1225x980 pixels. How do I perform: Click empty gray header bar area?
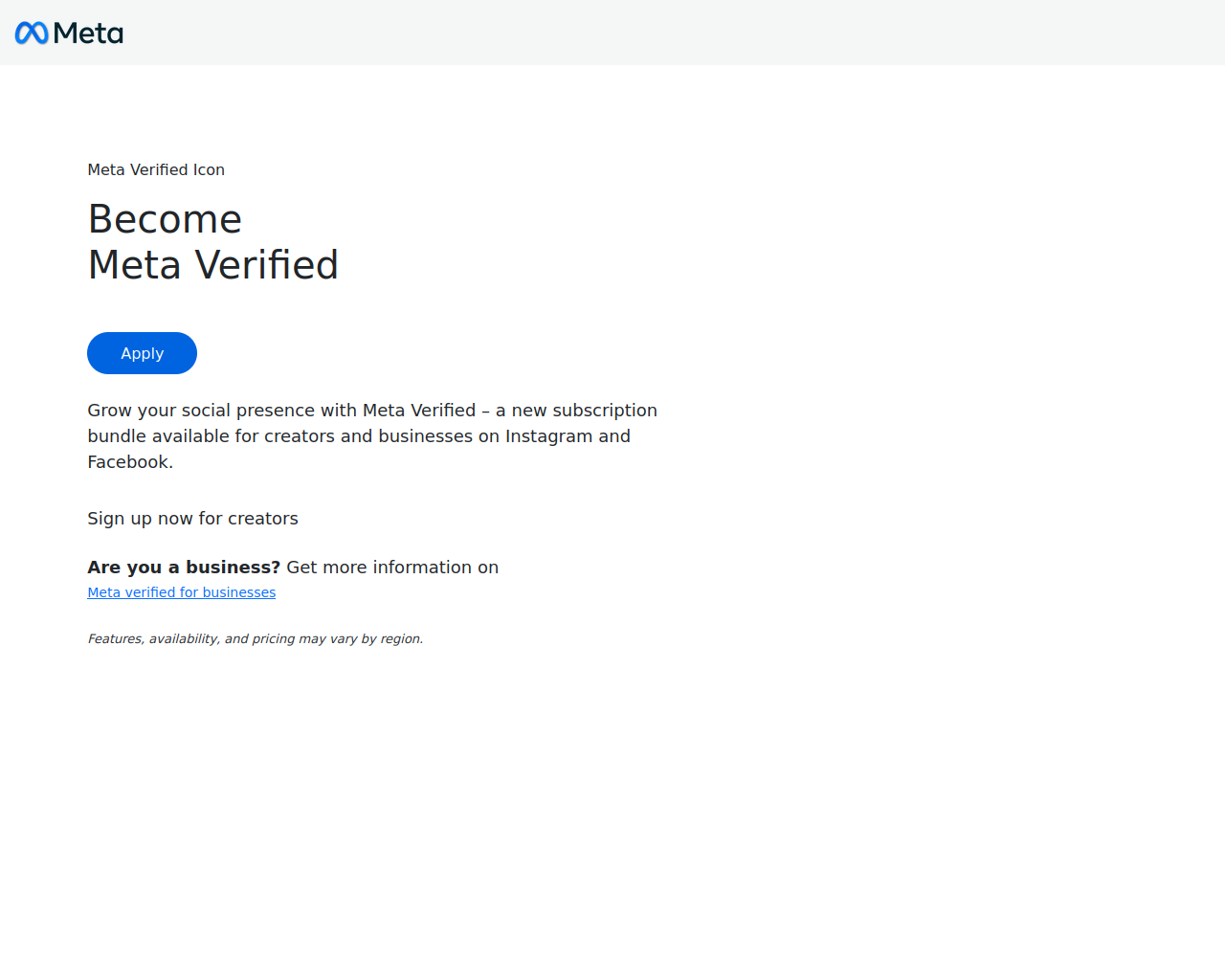[670, 33]
